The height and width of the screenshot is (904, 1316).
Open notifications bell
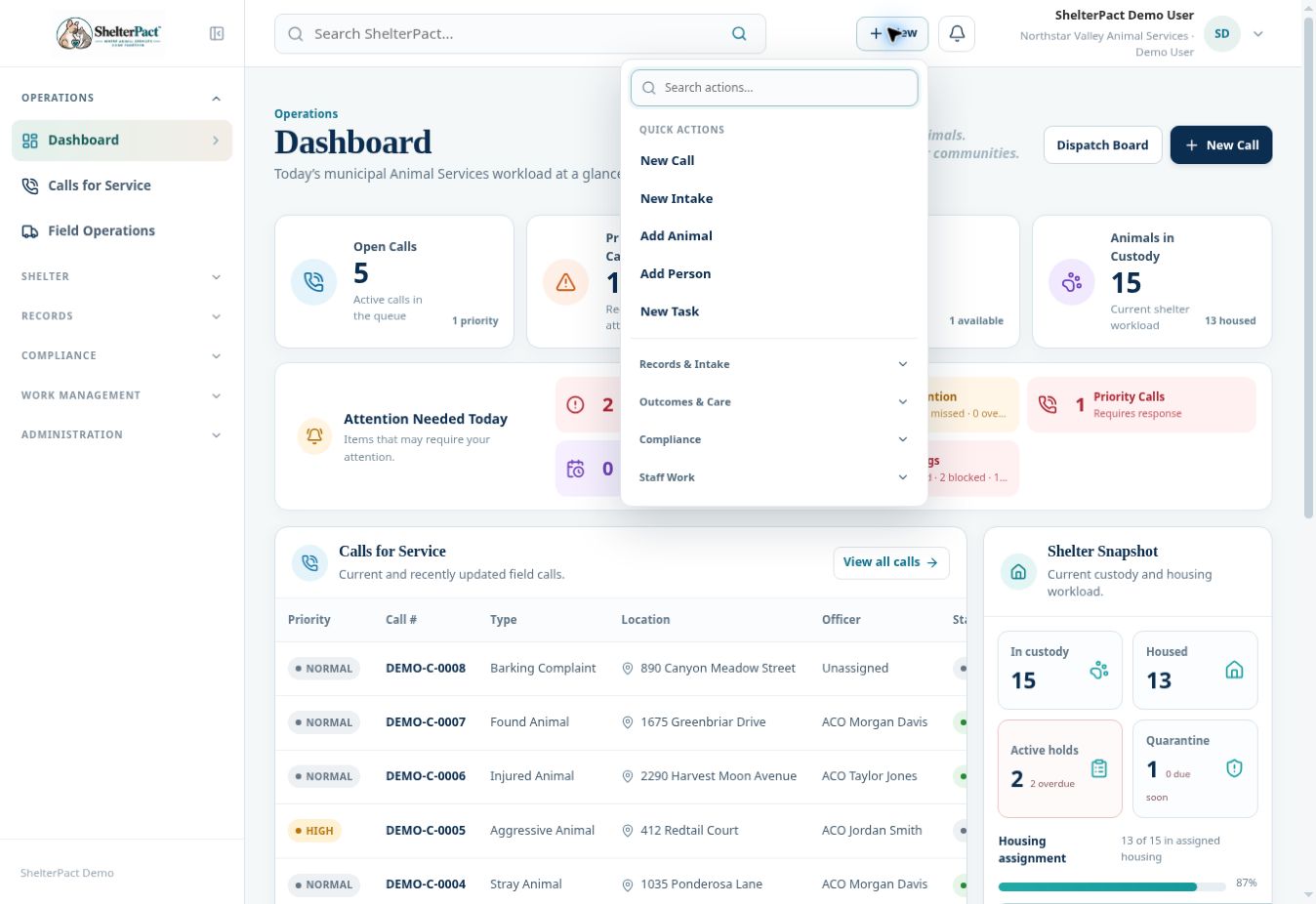pos(957,34)
